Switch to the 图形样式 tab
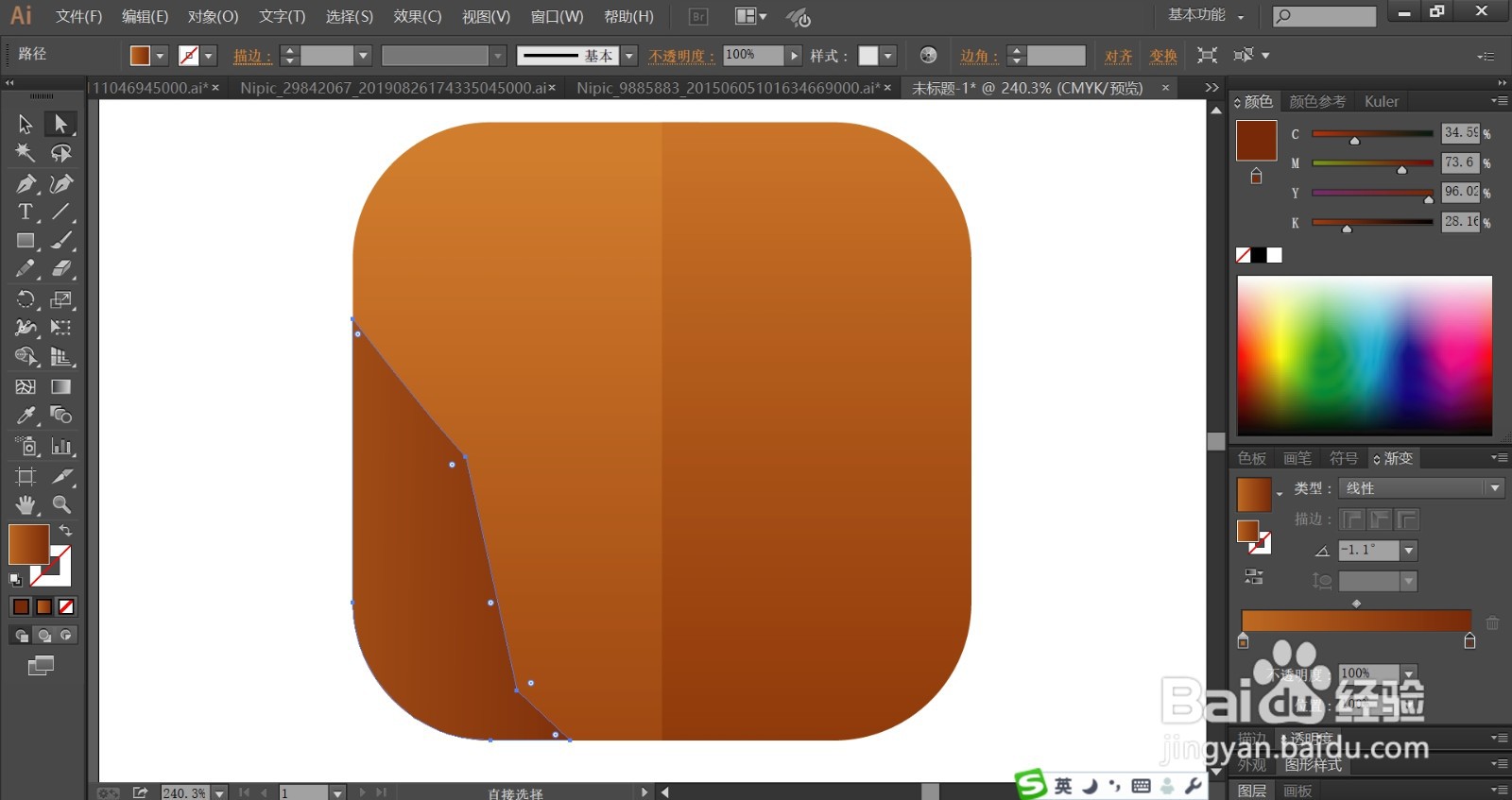This screenshot has width=1512, height=800. [1314, 765]
